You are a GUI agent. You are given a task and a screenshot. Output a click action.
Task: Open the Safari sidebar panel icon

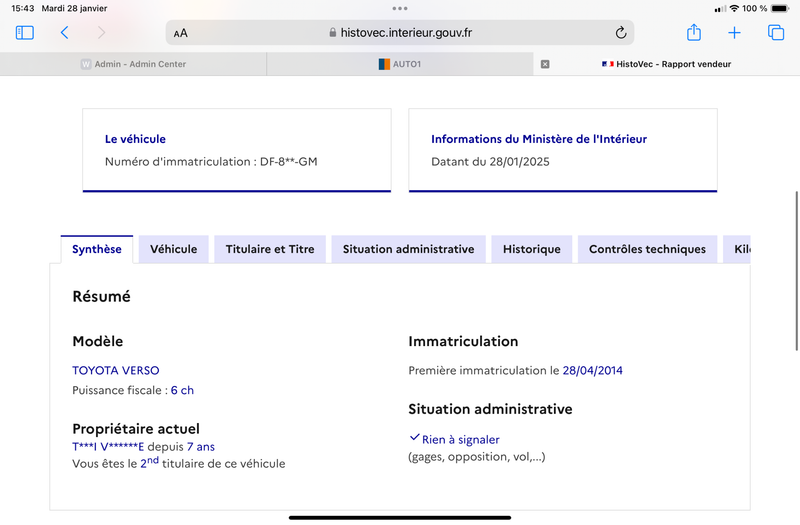click(x=24, y=33)
